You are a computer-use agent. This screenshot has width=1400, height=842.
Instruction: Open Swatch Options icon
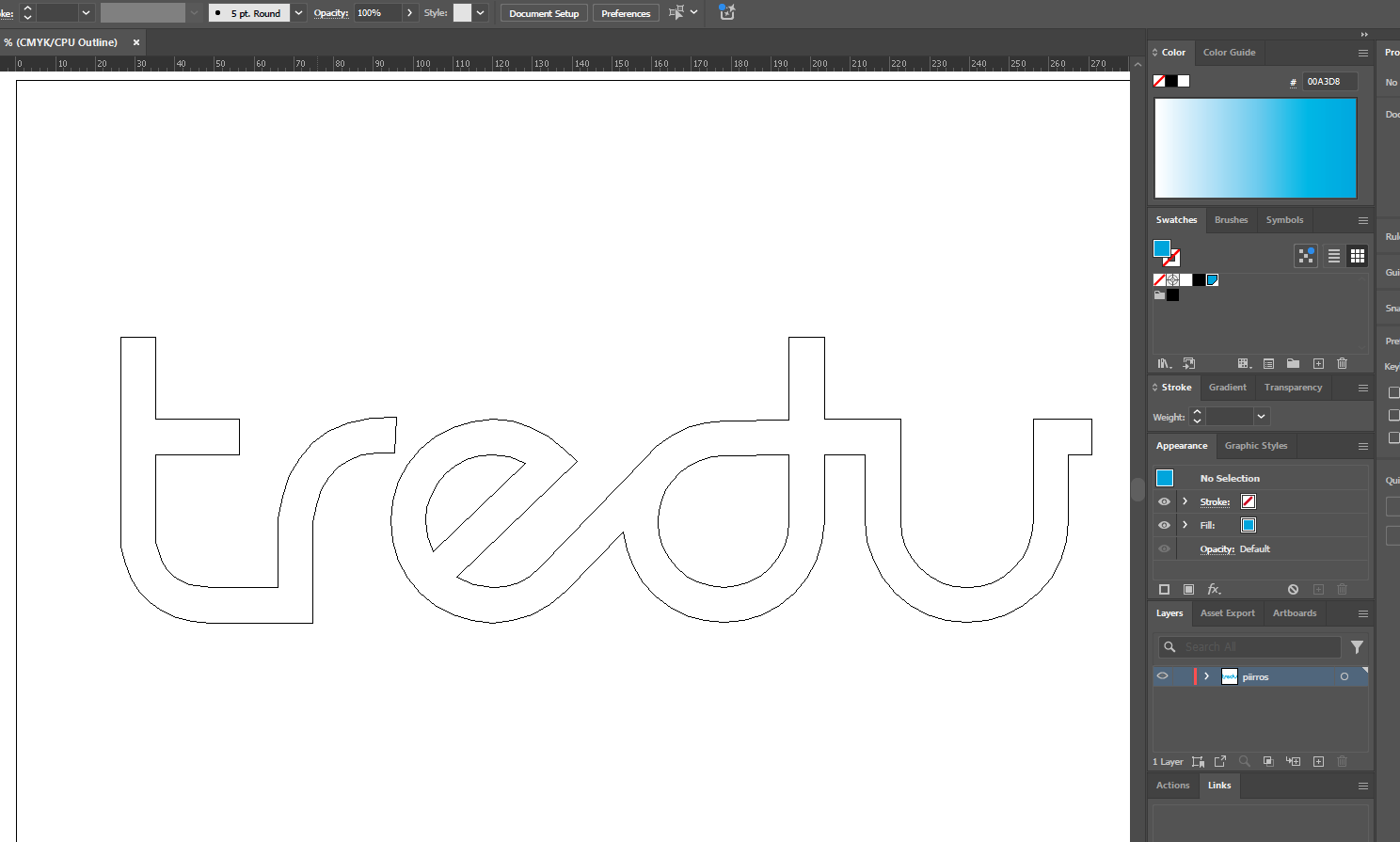click(1268, 363)
